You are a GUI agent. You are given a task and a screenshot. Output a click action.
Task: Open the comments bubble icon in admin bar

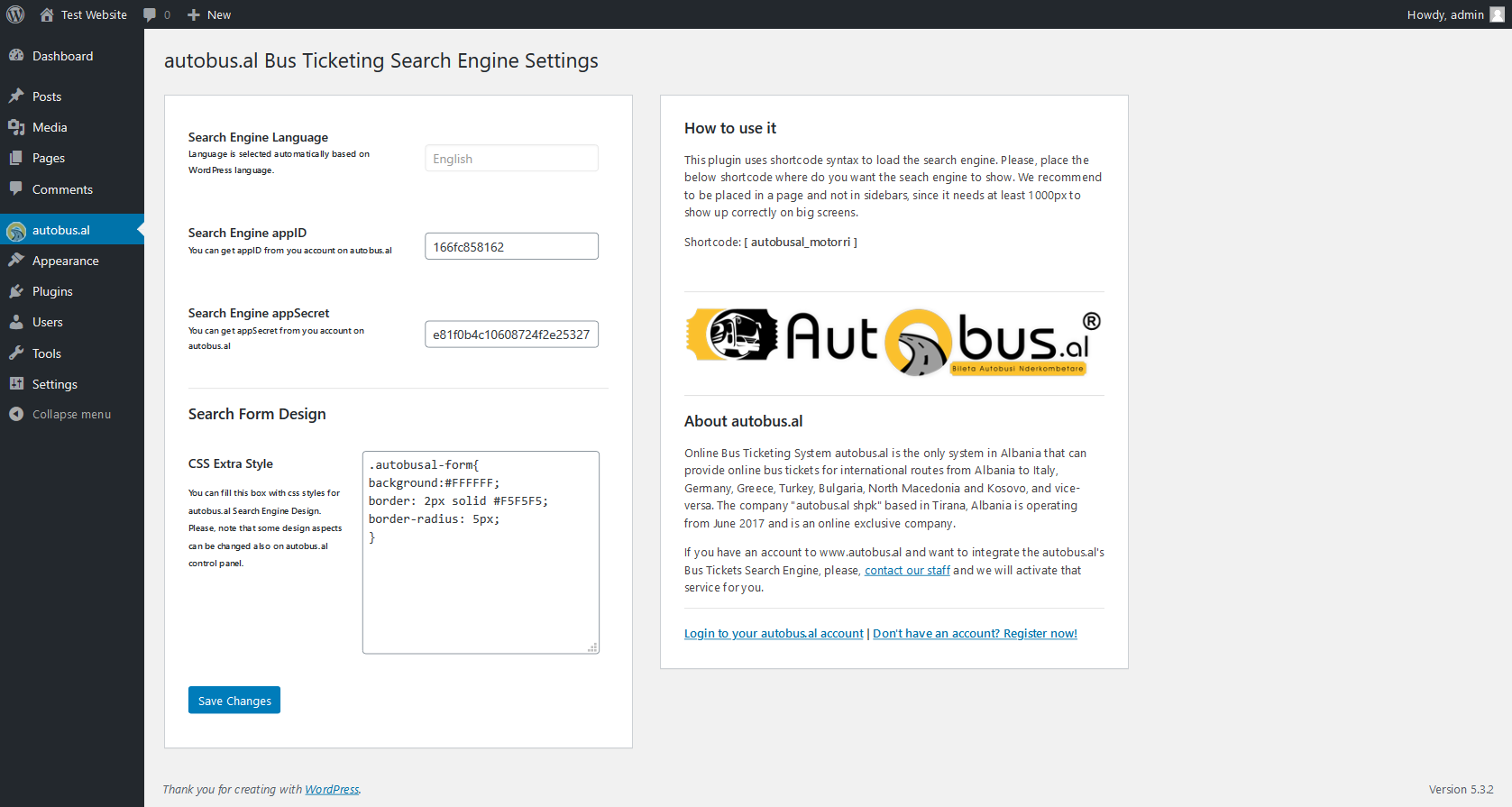(x=150, y=14)
